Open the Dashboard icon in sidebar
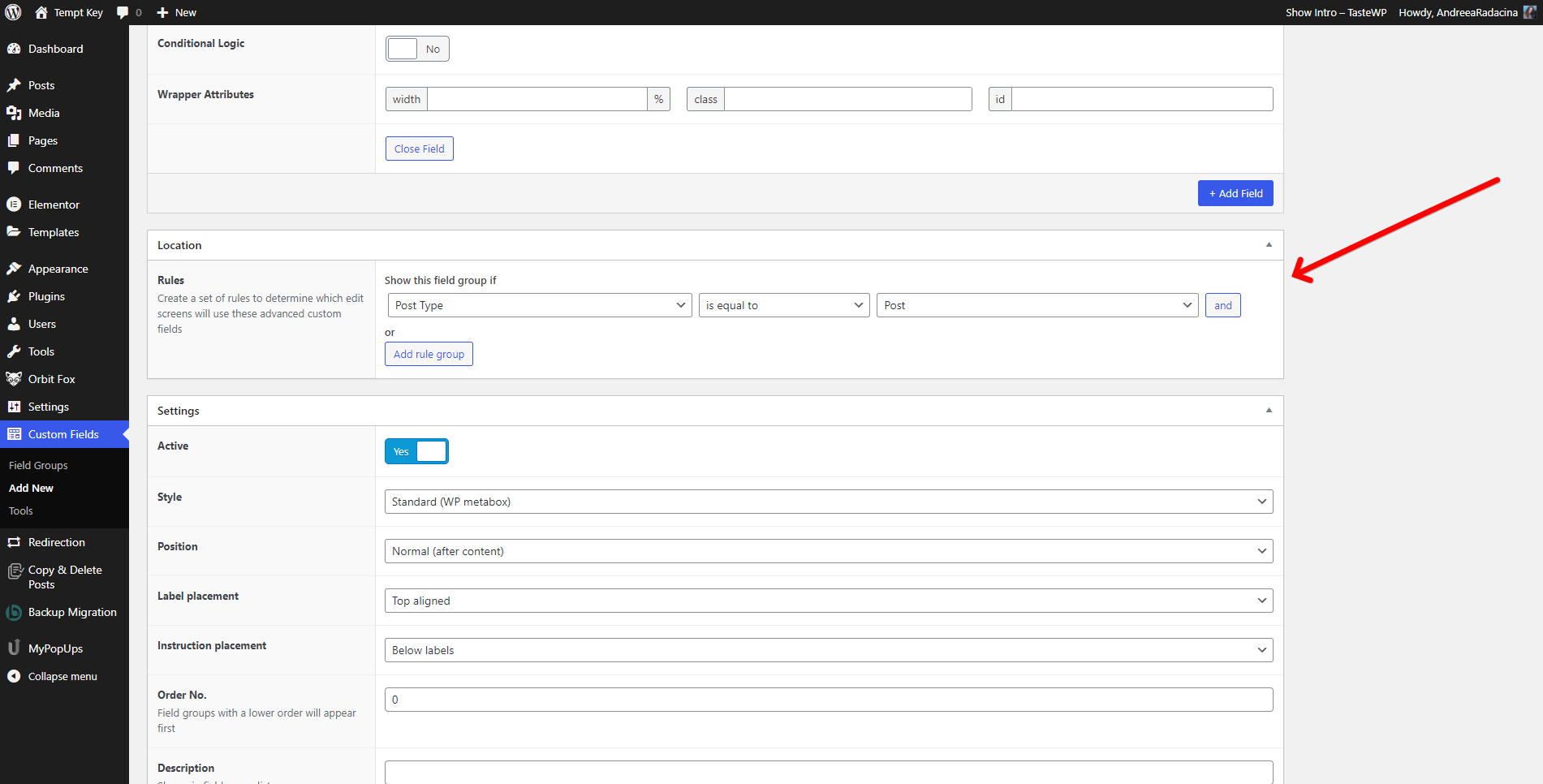The height and width of the screenshot is (784, 1543). [14, 49]
